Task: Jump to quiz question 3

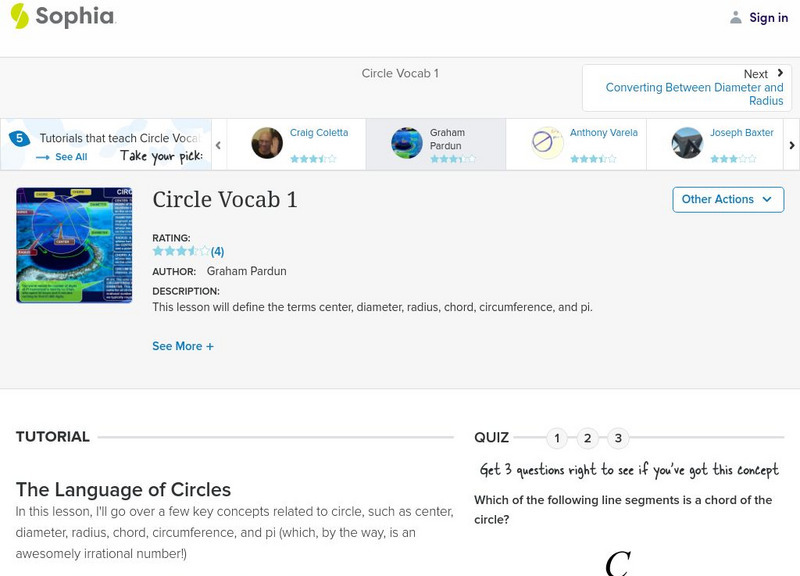Action: [619, 438]
